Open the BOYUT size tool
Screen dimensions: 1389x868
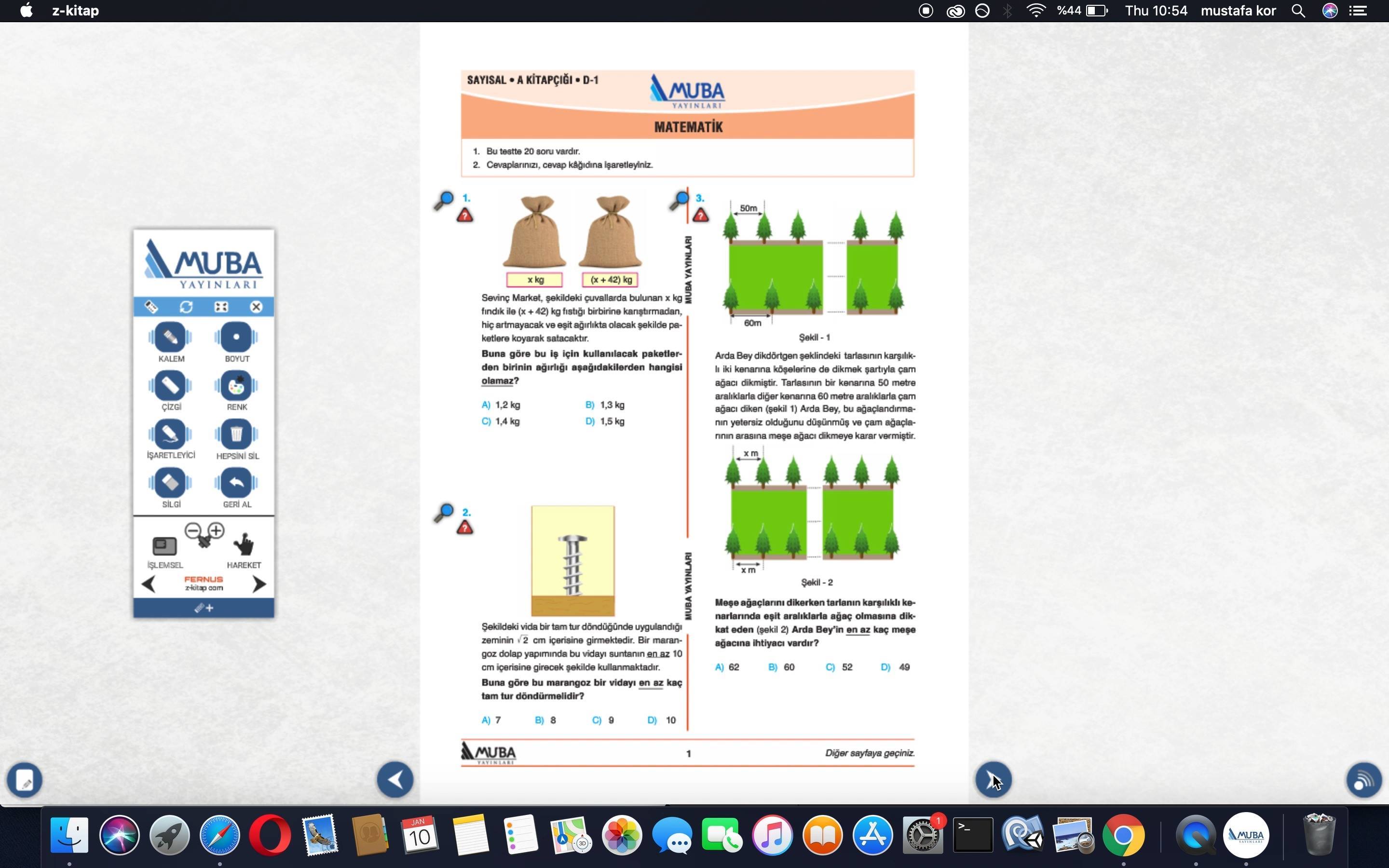[x=236, y=338]
